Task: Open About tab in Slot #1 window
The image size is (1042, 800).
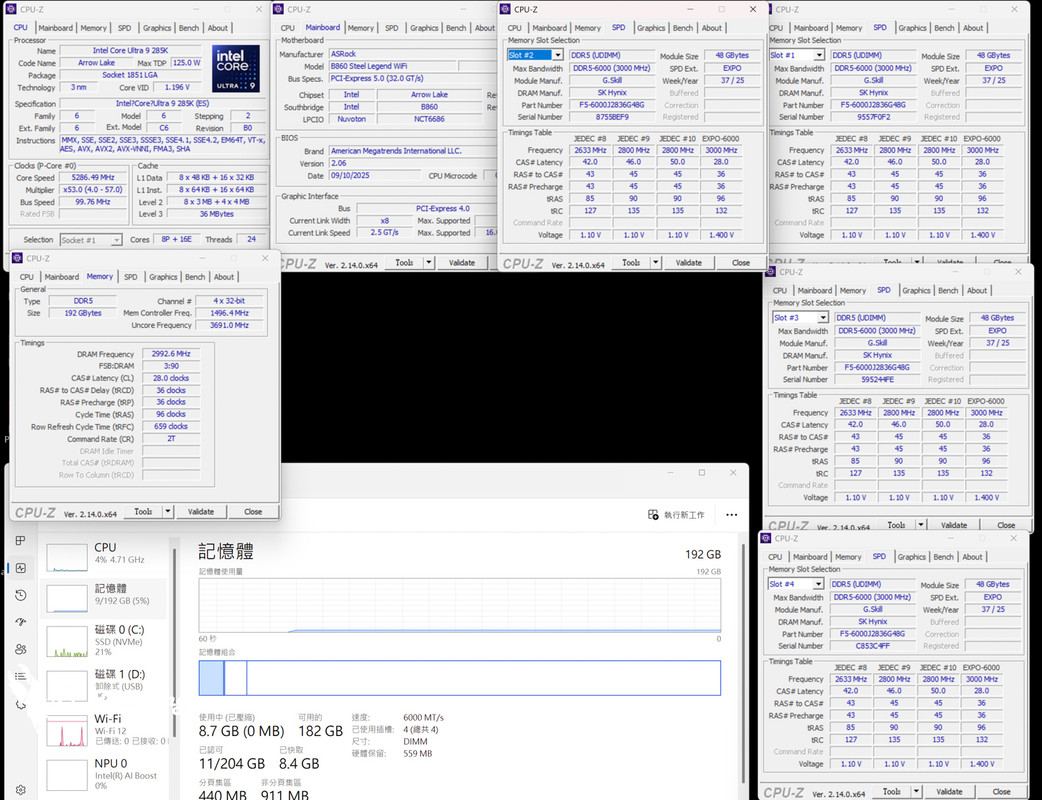Action: [x=973, y=28]
